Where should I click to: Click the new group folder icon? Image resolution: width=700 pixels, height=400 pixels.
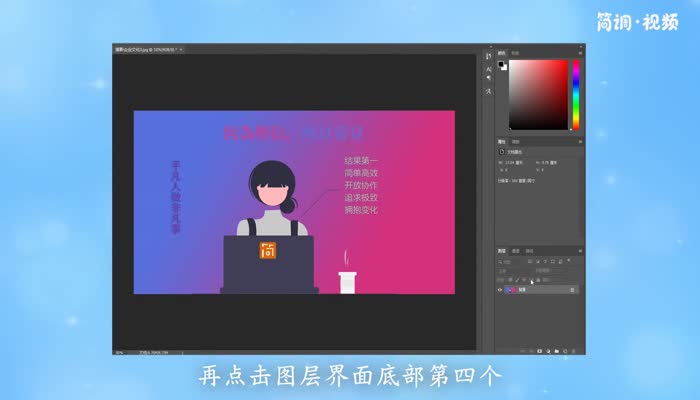pyautogui.click(x=555, y=351)
